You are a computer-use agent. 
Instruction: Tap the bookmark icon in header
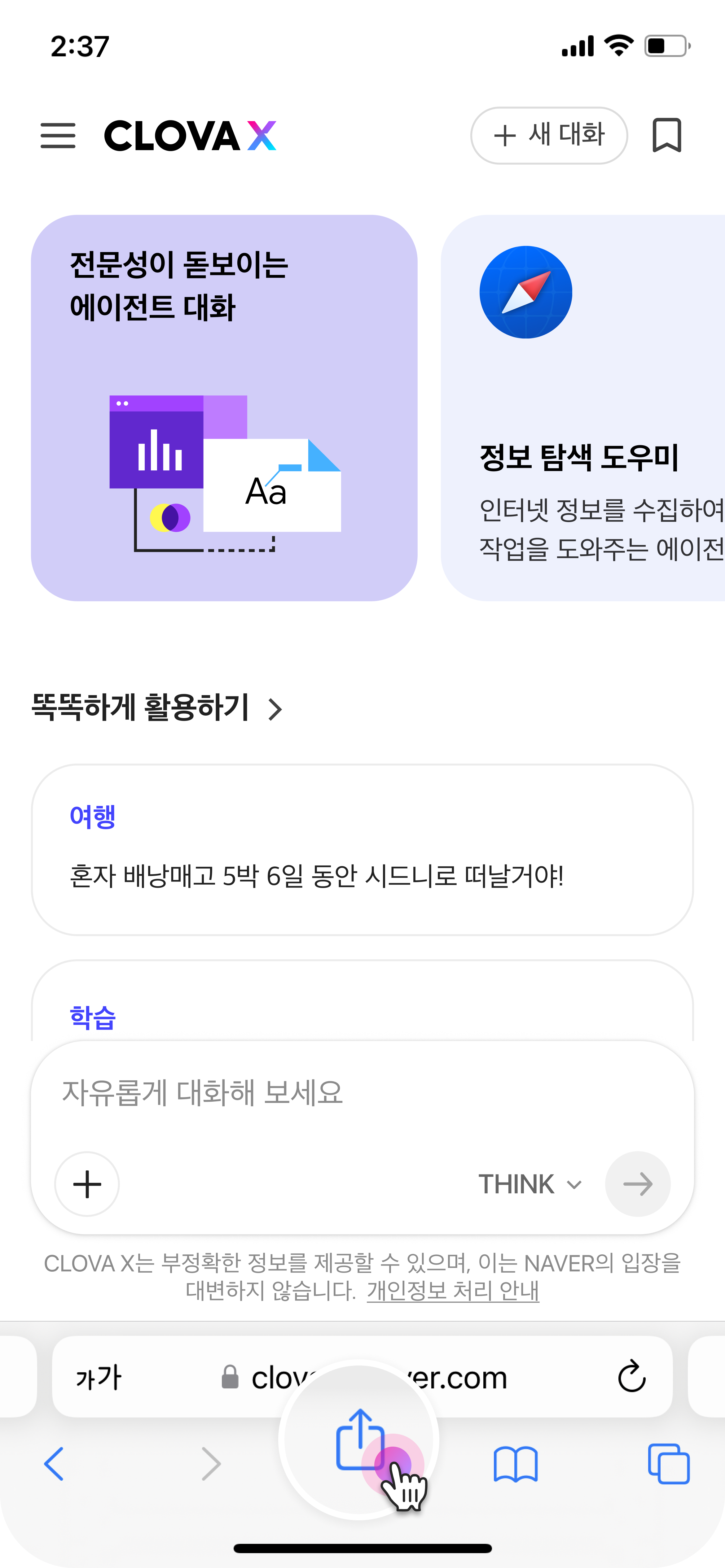[x=666, y=135]
